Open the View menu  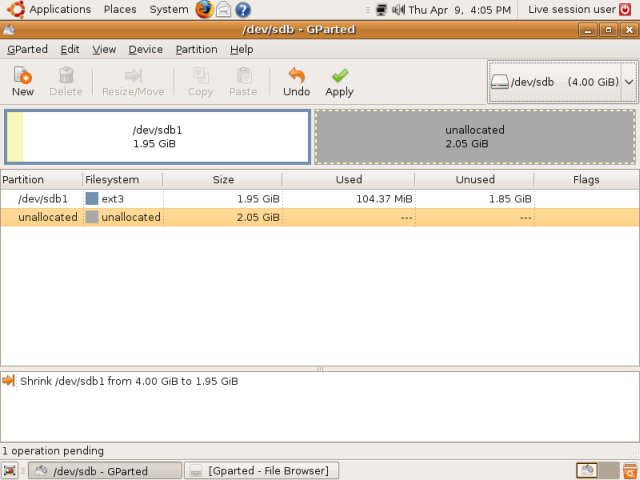point(104,49)
